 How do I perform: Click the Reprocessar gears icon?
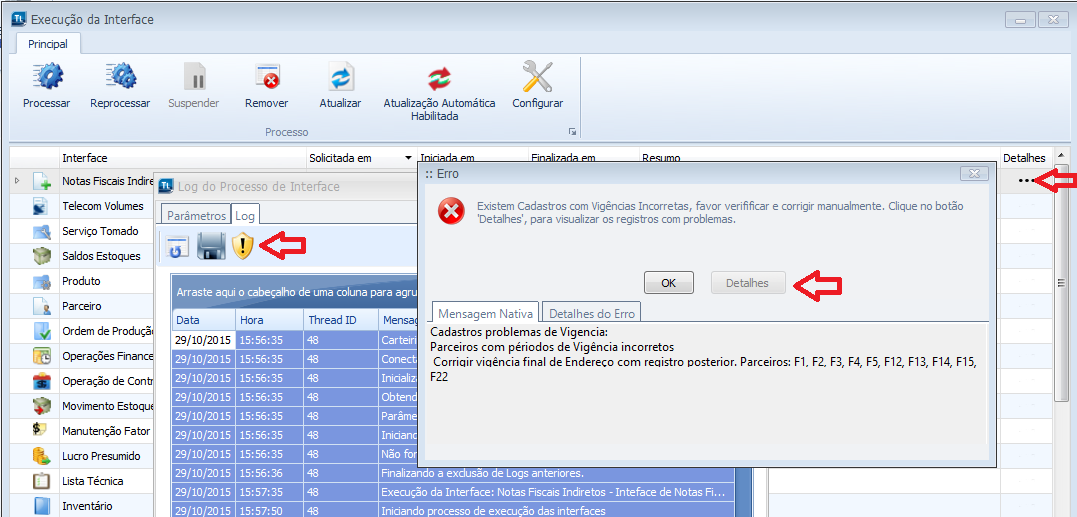coord(120,77)
